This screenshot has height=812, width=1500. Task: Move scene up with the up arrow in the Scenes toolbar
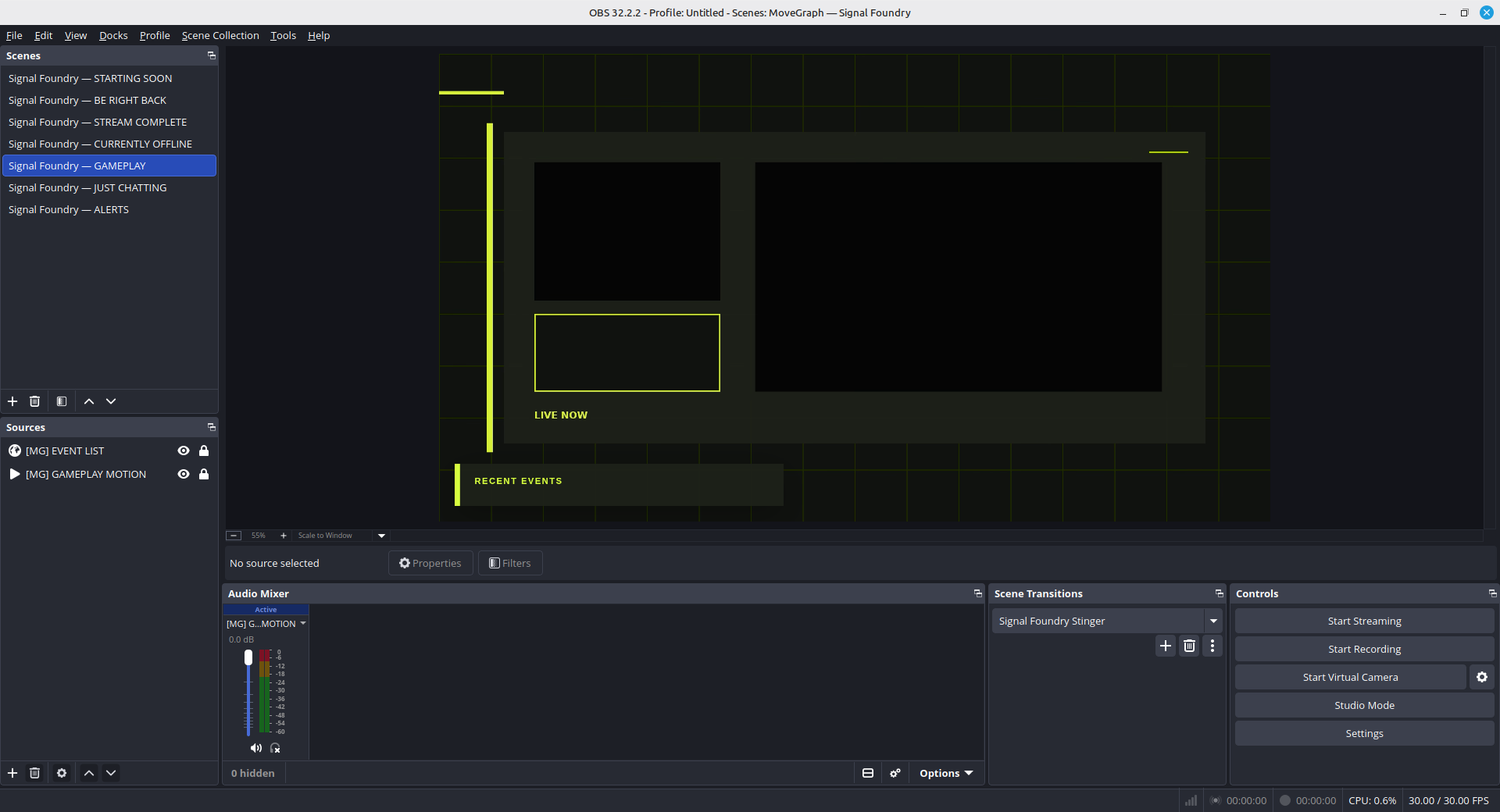point(89,401)
